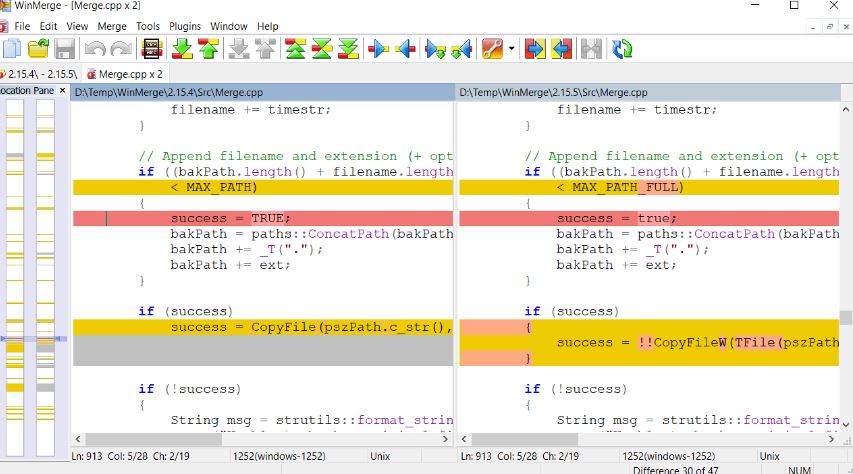Click the '< MAX_PATH)' line in left pane
The height and width of the screenshot is (474, 853).
(263, 187)
